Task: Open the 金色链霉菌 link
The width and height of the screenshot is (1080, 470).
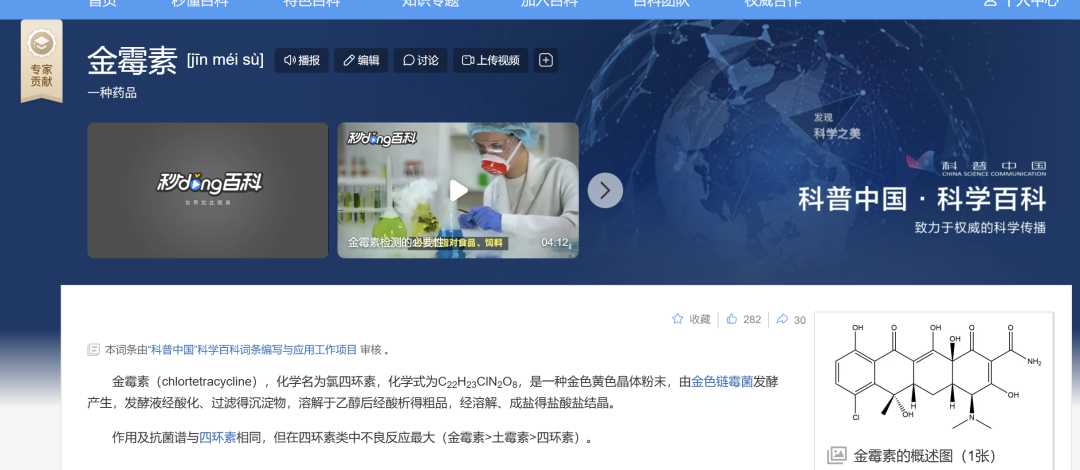Action: pyautogui.click(x=722, y=381)
